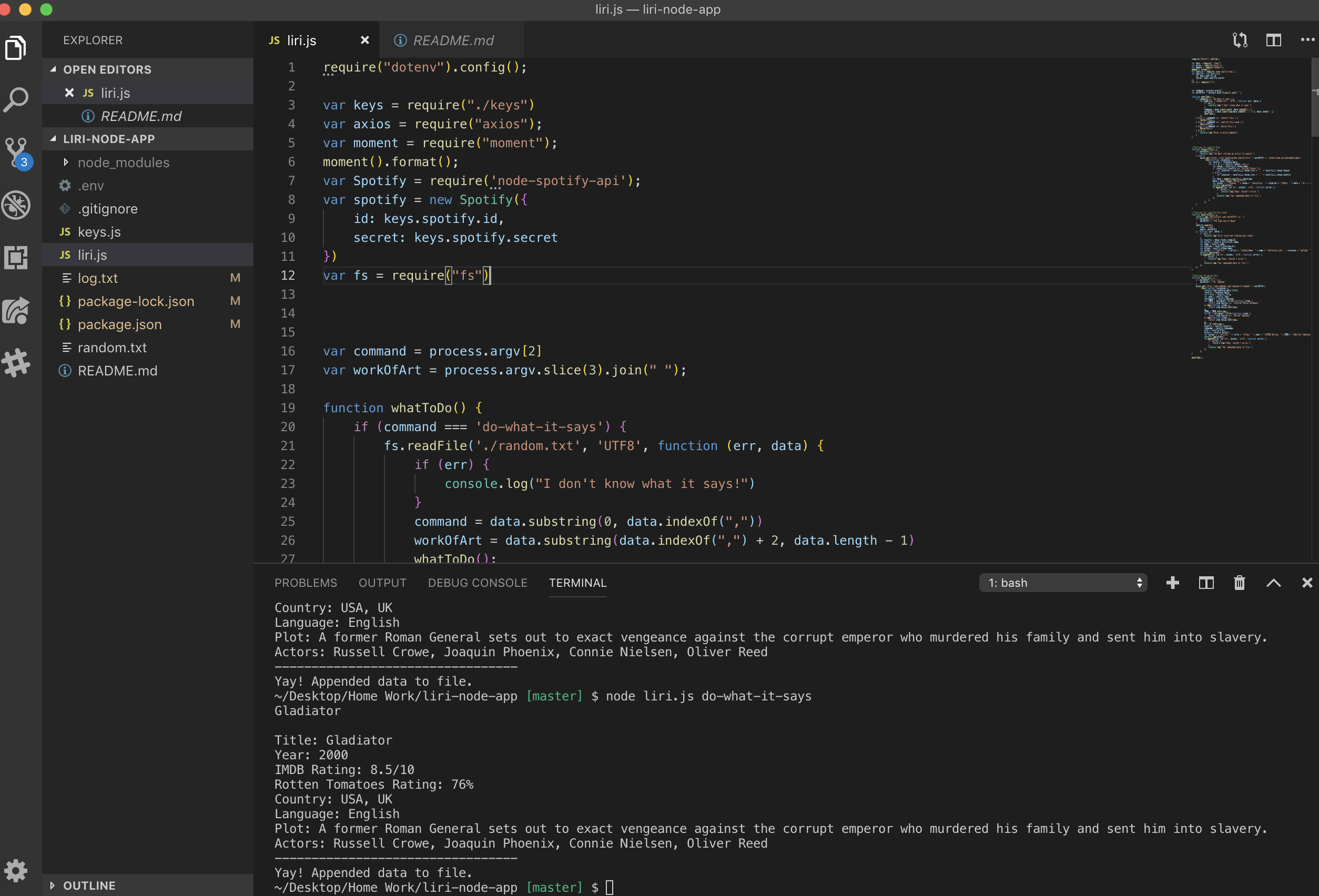Split the terminal pane
Image resolution: width=1319 pixels, height=896 pixels.
click(x=1205, y=583)
